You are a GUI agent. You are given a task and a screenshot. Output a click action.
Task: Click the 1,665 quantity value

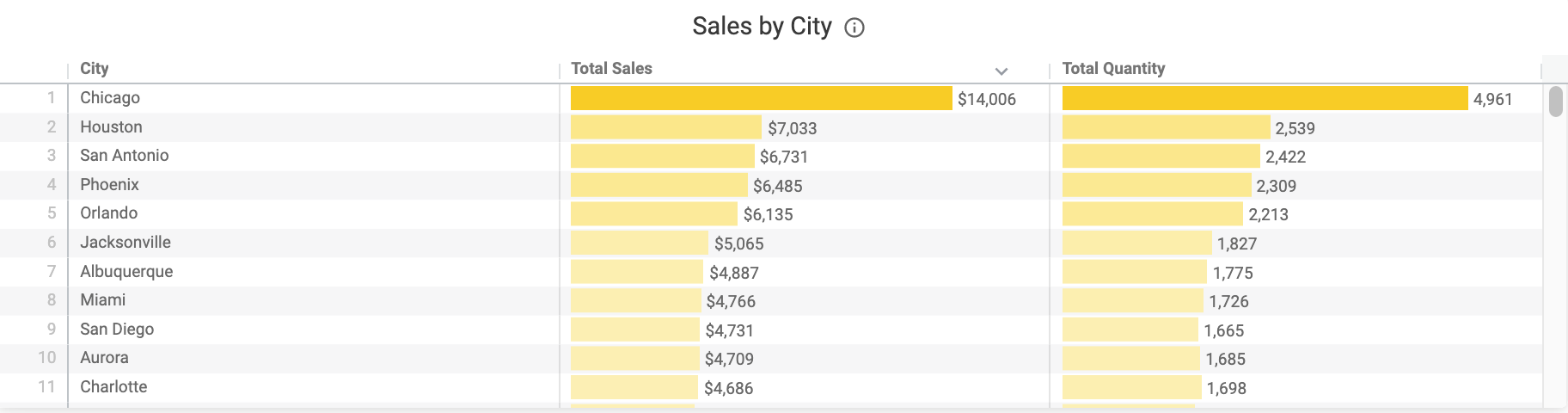point(1224,331)
